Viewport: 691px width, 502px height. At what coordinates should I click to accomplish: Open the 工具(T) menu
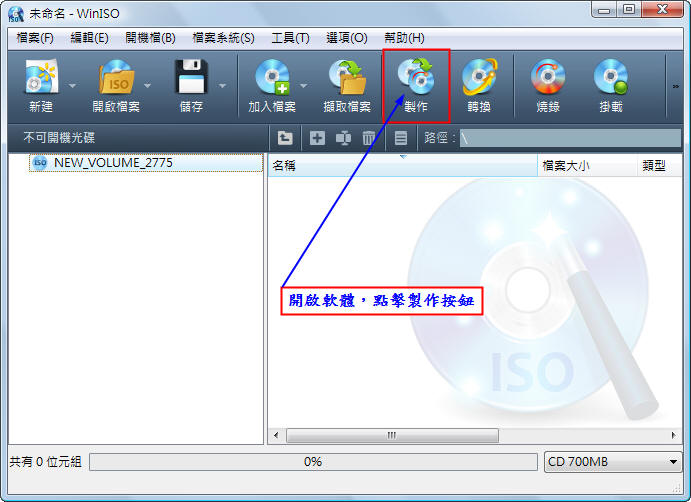[290, 38]
